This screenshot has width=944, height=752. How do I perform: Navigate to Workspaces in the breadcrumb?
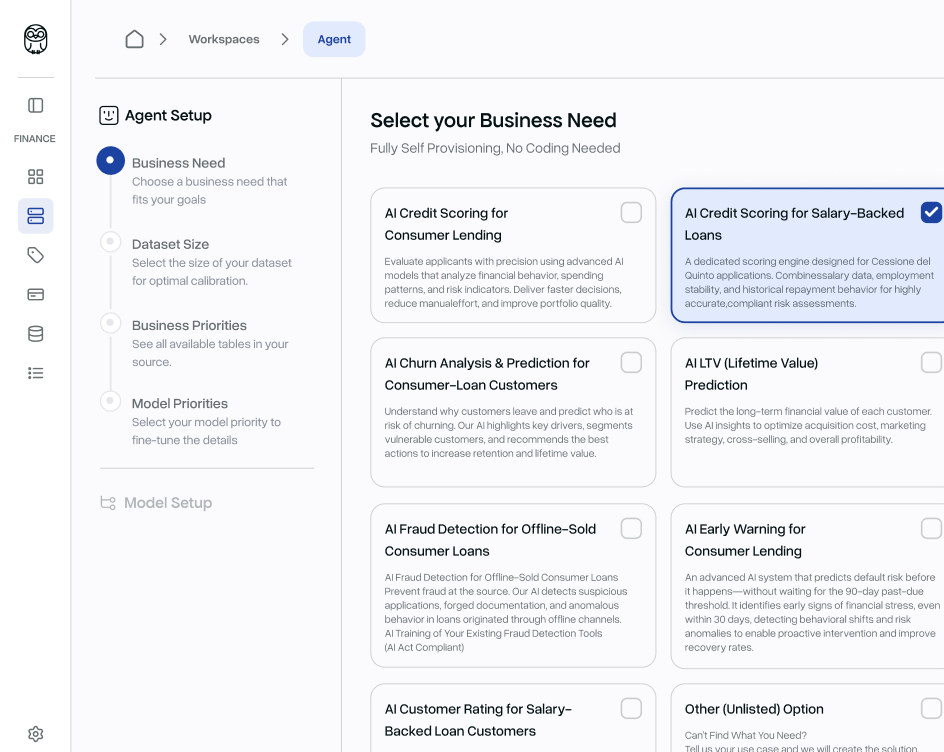[223, 39]
